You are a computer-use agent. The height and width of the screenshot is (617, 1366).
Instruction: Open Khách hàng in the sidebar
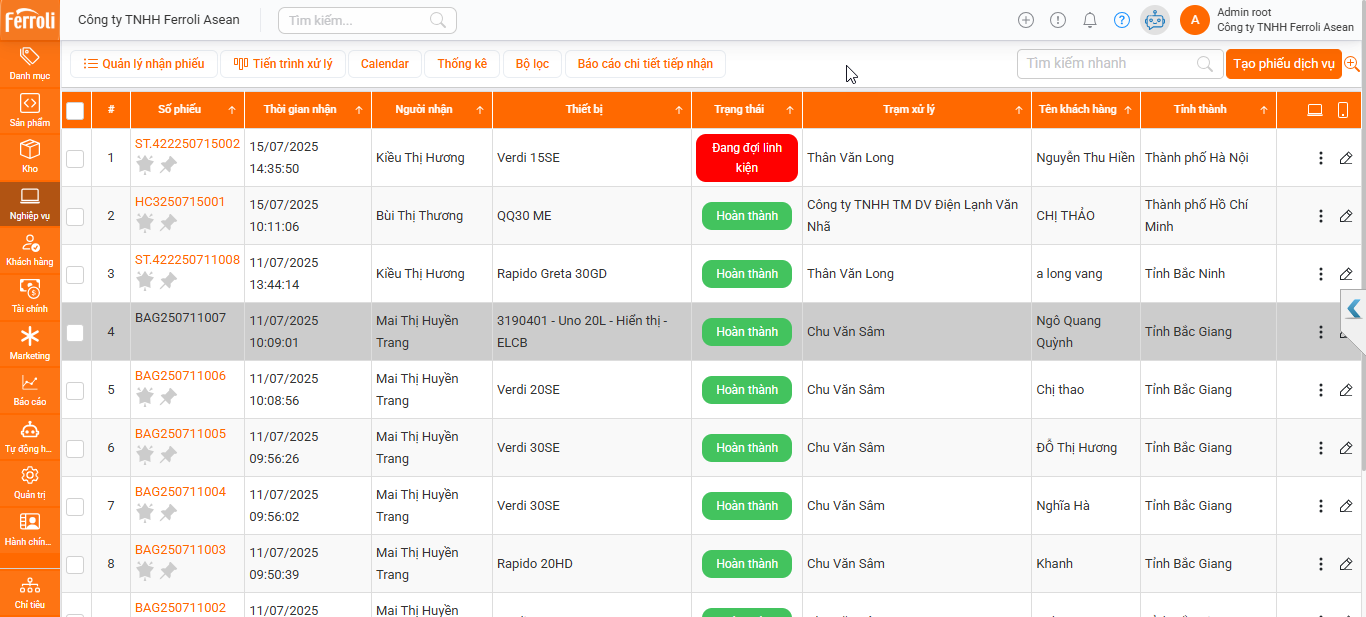tap(30, 243)
